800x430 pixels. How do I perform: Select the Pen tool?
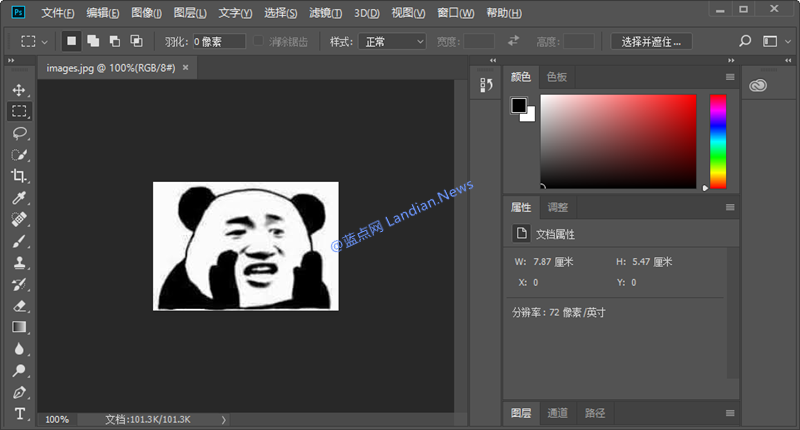pyautogui.click(x=19, y=392)
